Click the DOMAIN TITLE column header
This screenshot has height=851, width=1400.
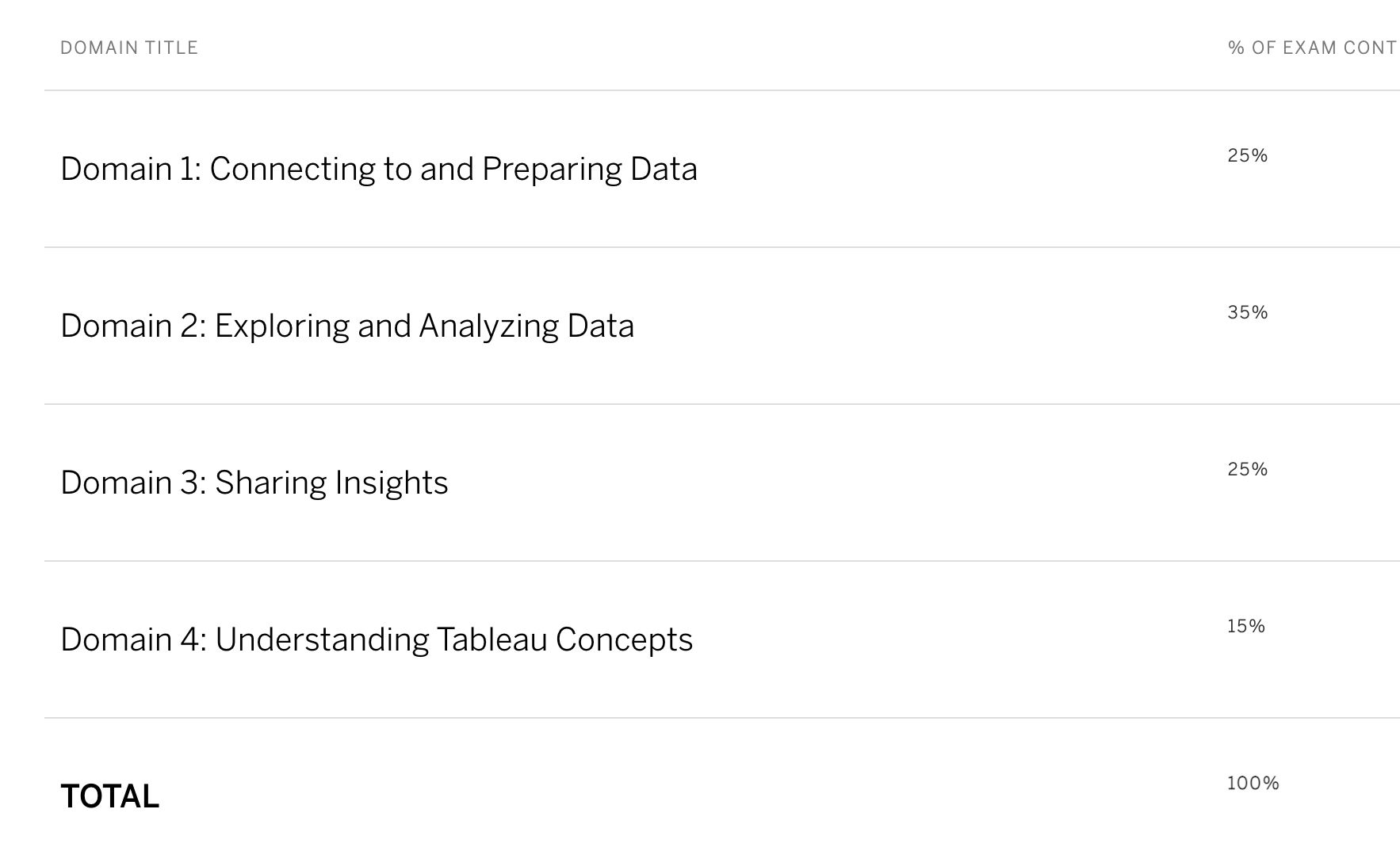pyautogui.click(x=129, y=48)
